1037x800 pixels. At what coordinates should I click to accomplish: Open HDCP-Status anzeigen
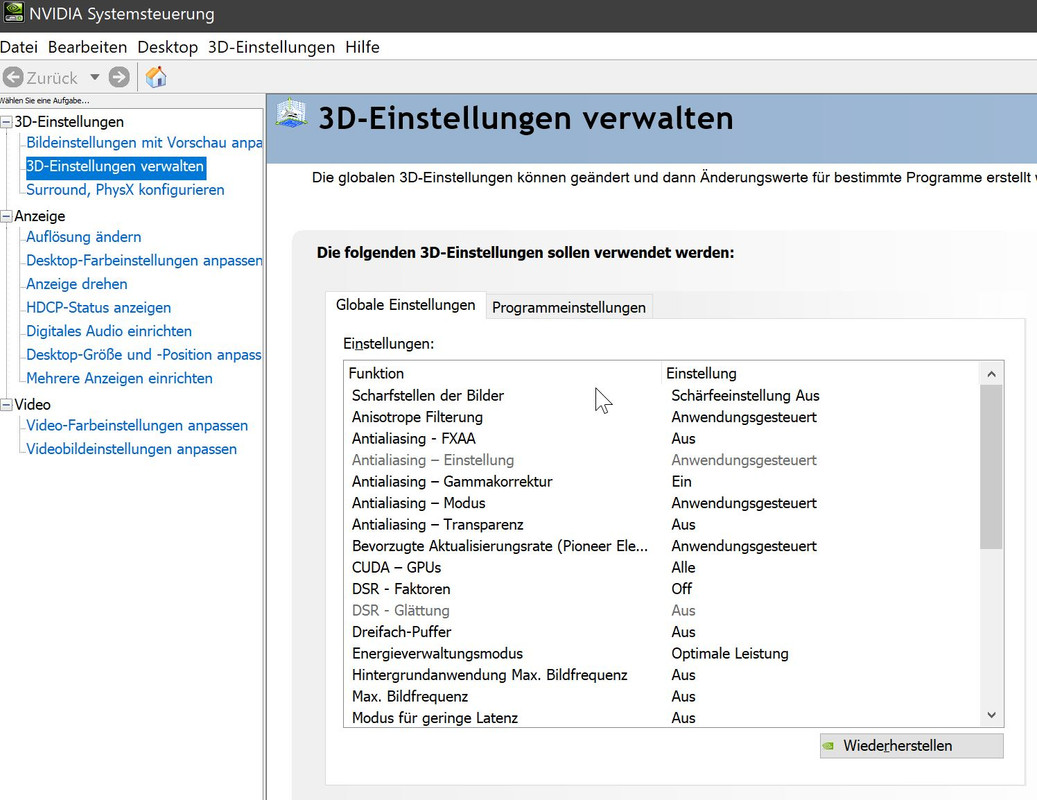[x=99, y=307]
